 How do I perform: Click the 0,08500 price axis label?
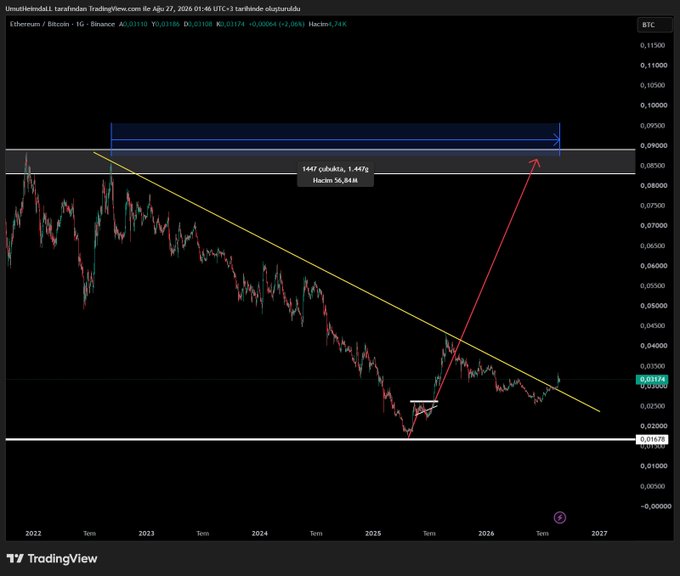point(653,165)
